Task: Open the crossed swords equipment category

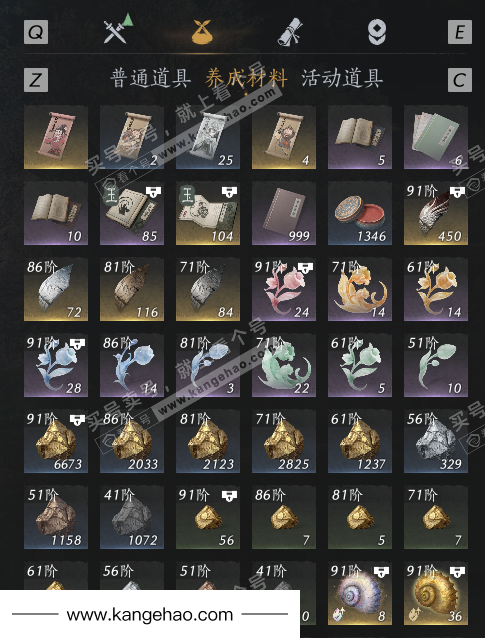Action: [x=118, y=29]
